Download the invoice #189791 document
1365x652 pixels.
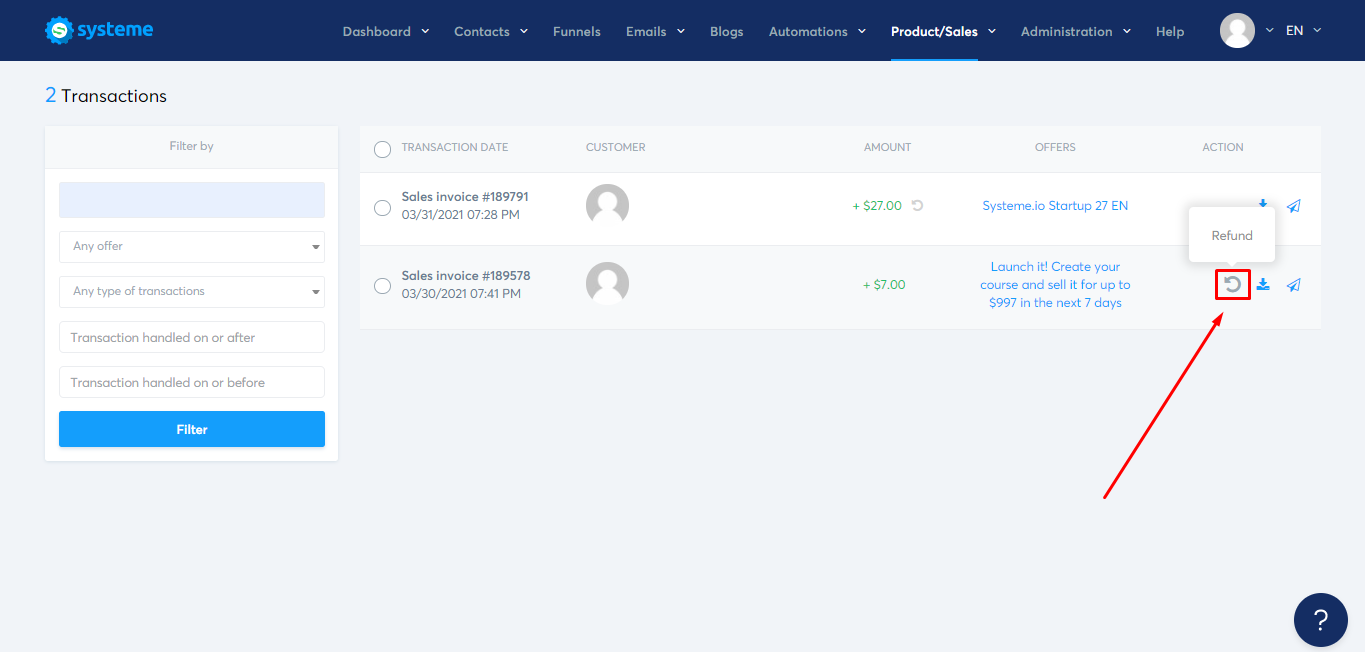1262,203
